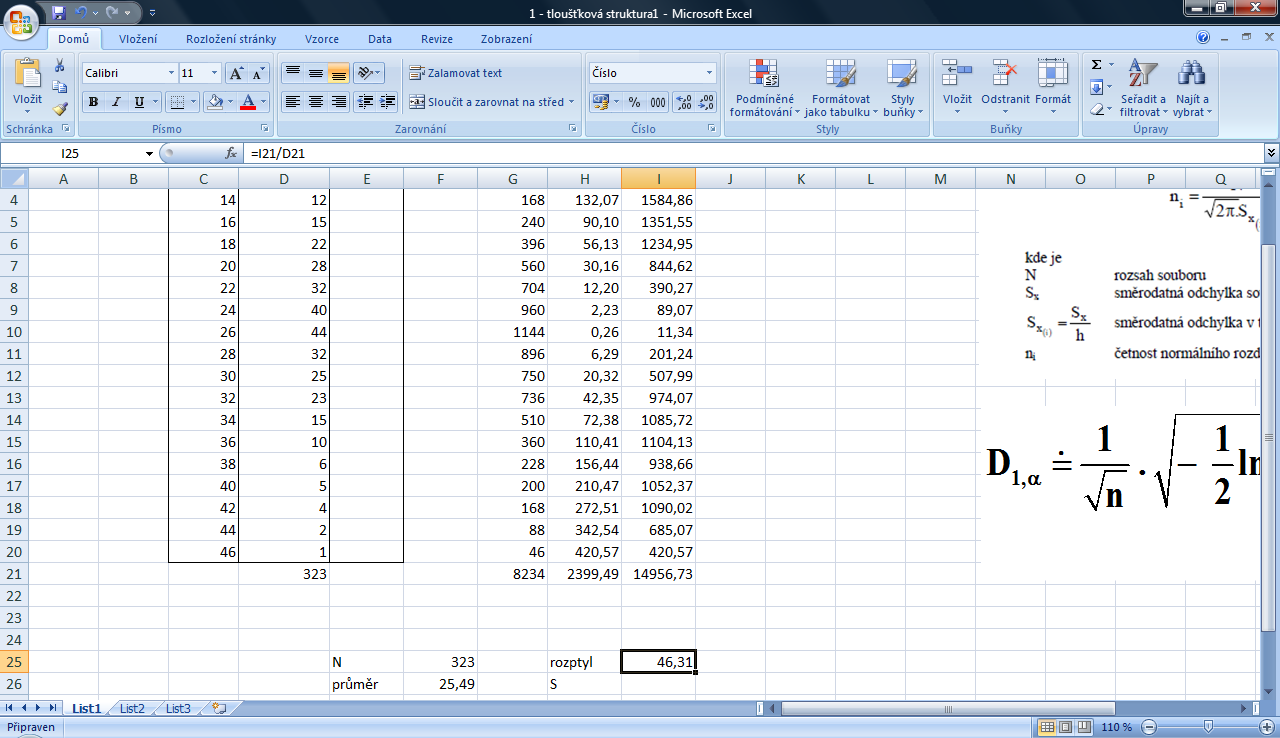Switch to the Vzorce tab
1280x738 pixels.
(x=322, y=39)
